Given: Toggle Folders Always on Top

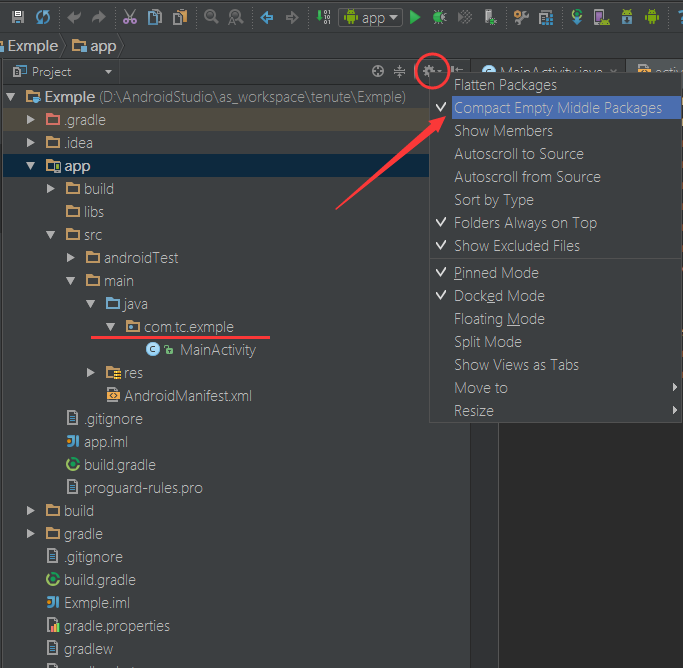Looking at the screenshot, I should (555, 223).
